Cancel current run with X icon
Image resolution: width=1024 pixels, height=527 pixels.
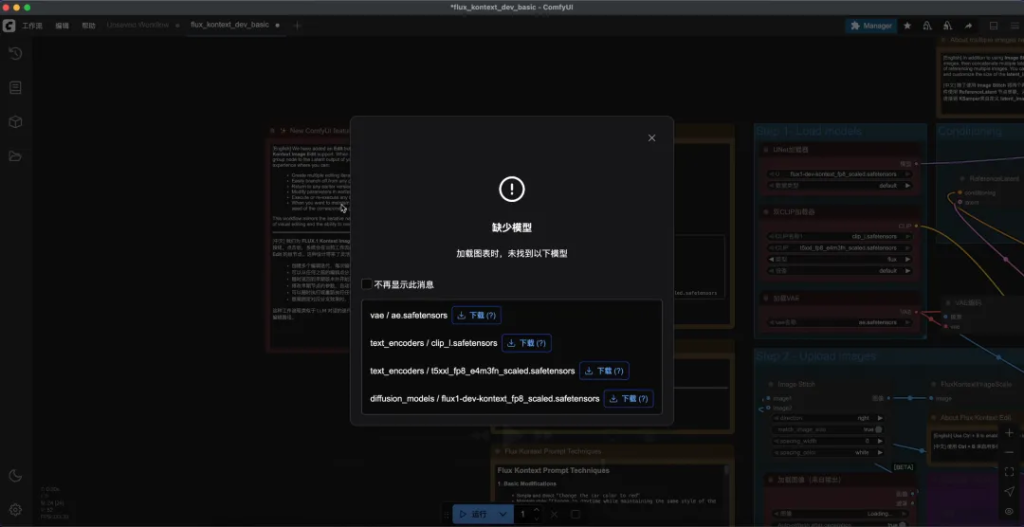[x=554, y=514]
